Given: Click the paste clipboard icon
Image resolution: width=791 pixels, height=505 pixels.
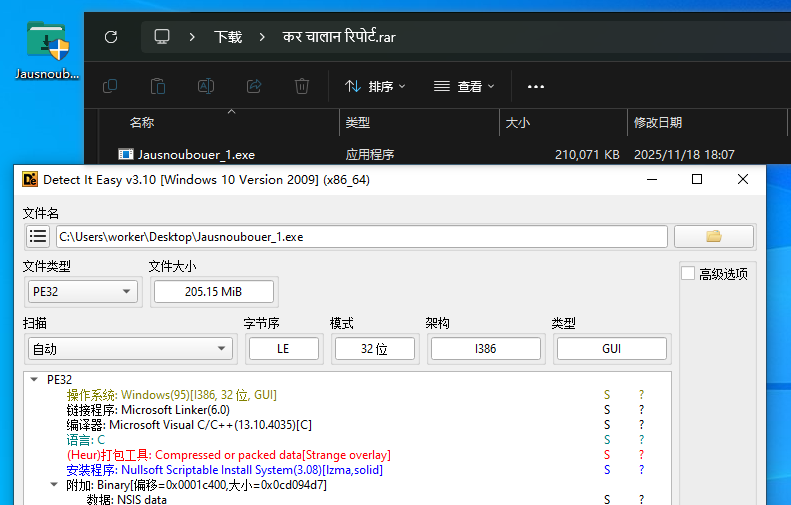Looking at the screenshot, I should tap(158, 86).
